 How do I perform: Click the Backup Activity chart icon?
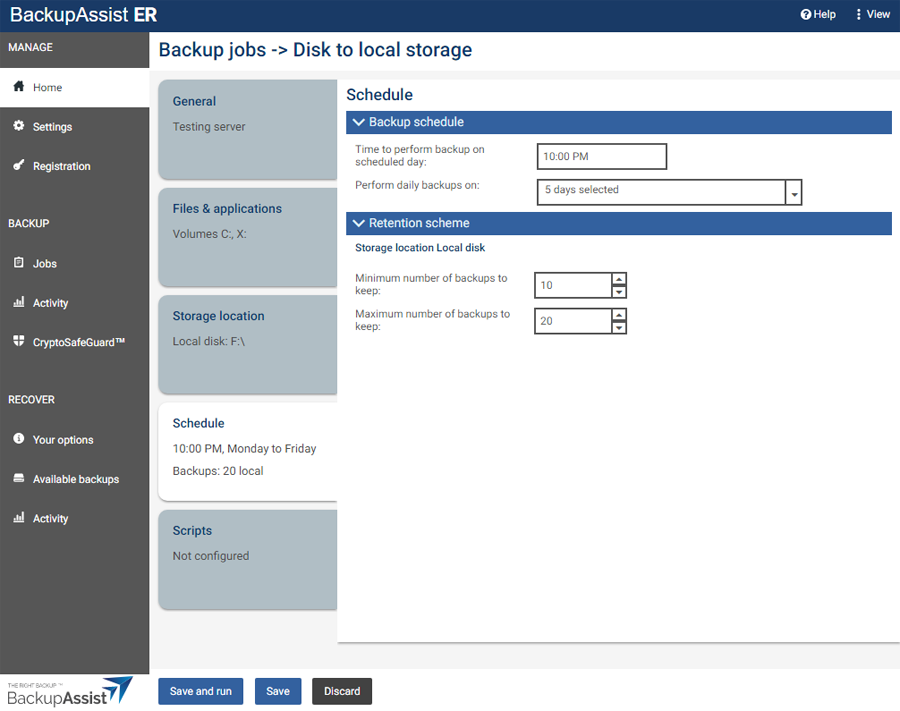coord(19,302)
